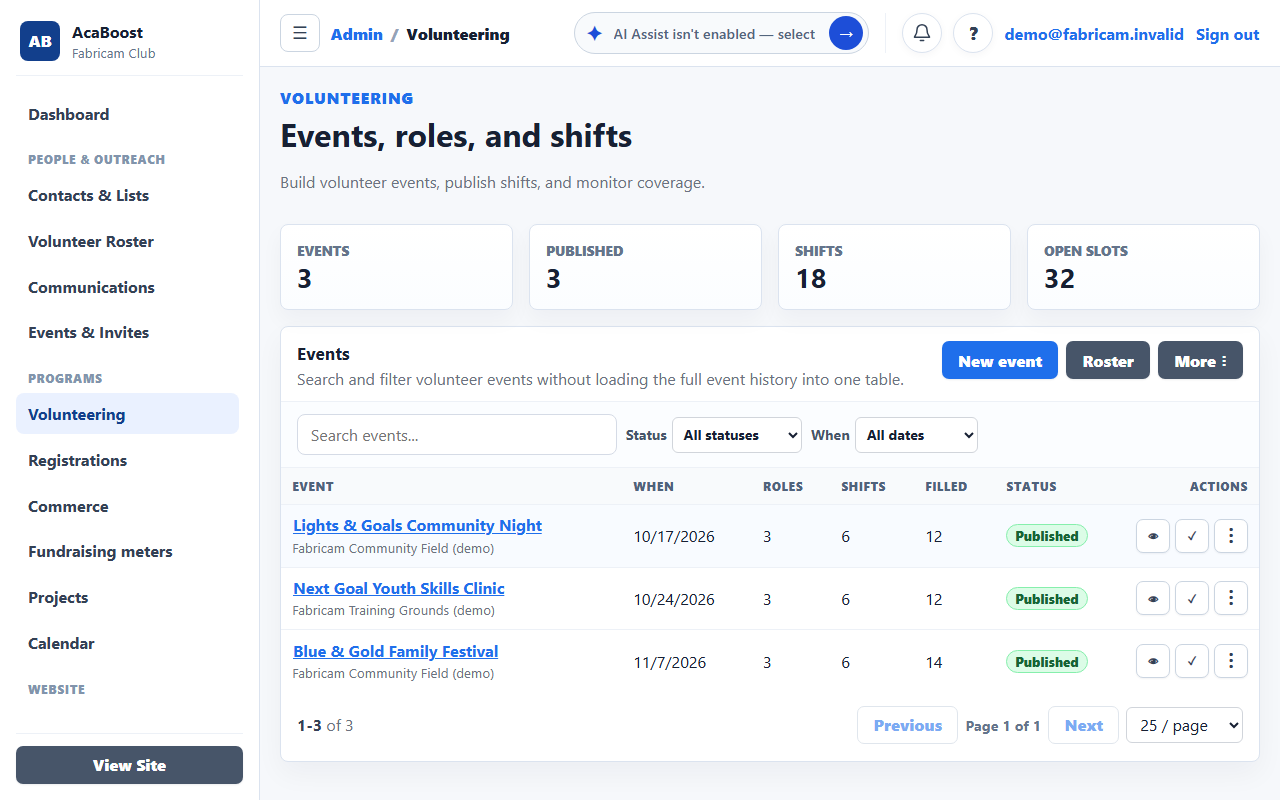Screen dimensions: 1280x800
Task: Open Events & Invites in the sidebar
Action: tap(127, 333)
